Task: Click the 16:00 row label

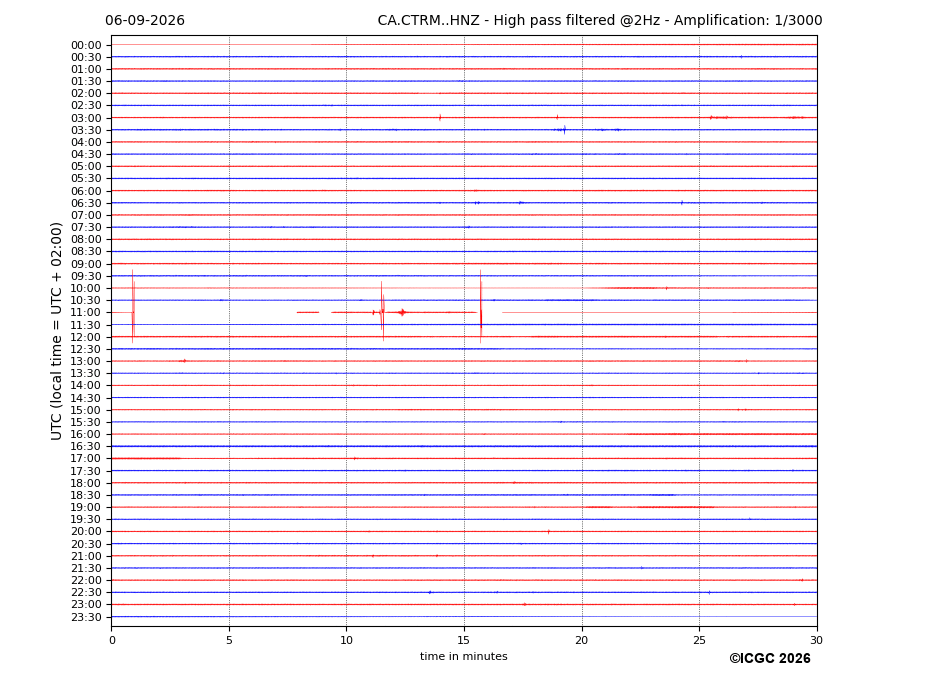Action: click(86, 435)
